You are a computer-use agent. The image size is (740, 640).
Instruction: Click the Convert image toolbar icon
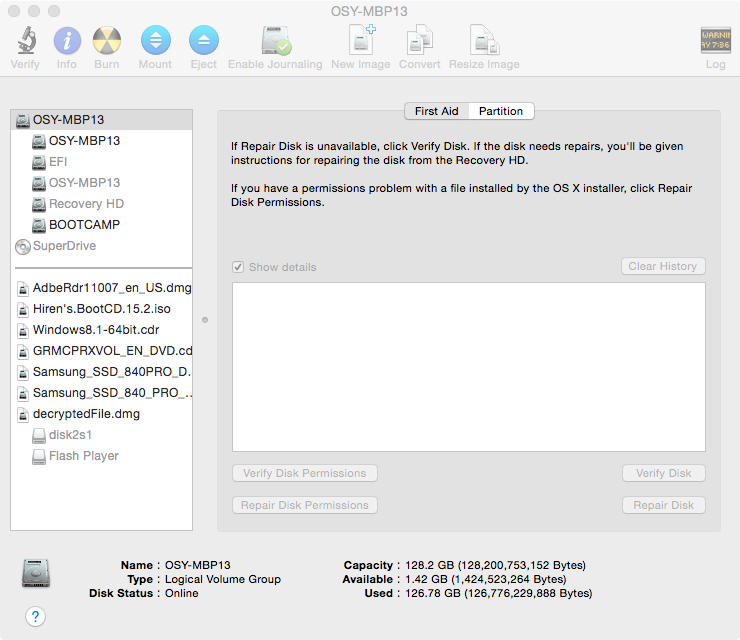420,40
